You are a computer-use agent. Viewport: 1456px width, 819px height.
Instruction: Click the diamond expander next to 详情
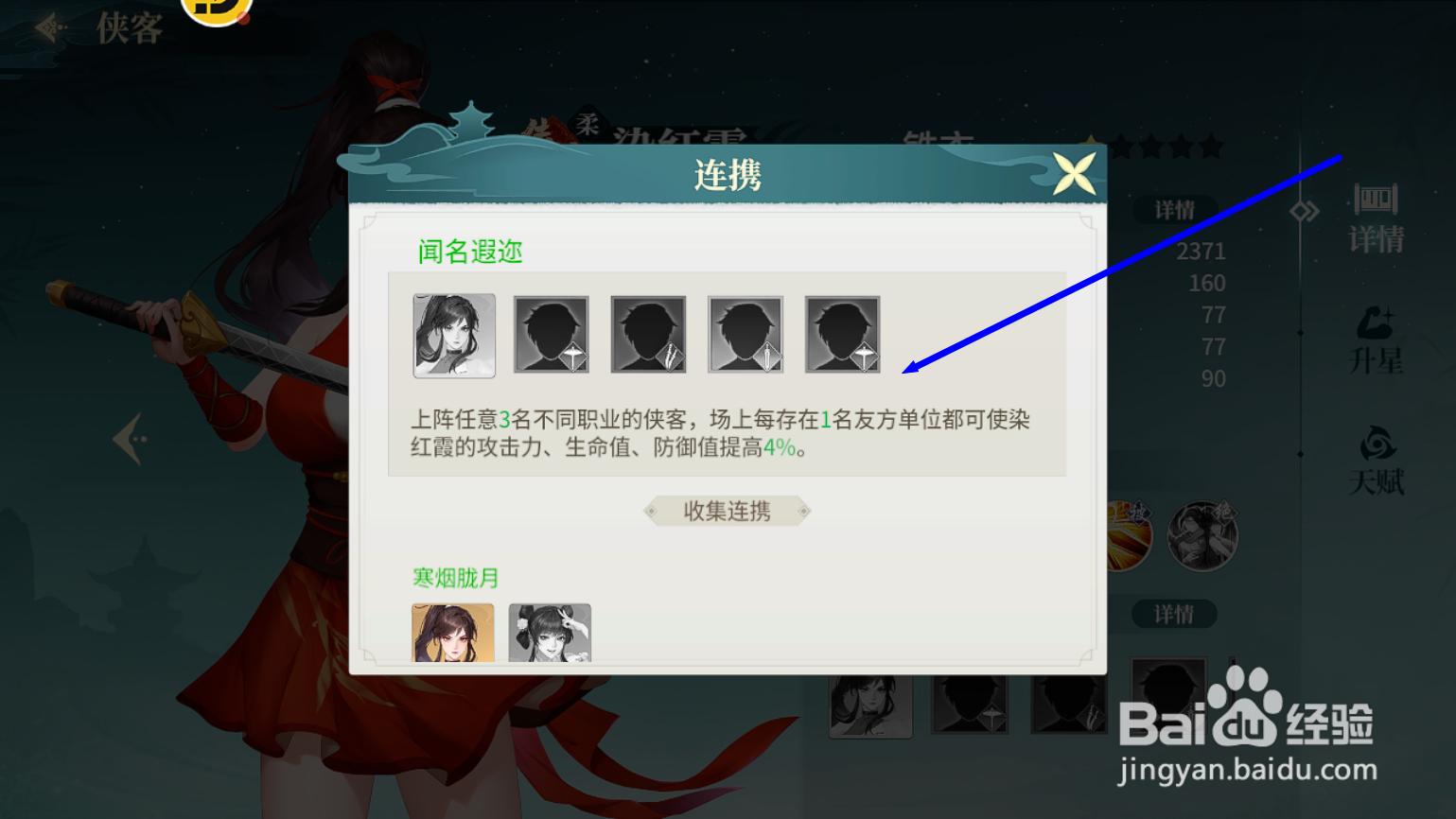point(1305,211)
